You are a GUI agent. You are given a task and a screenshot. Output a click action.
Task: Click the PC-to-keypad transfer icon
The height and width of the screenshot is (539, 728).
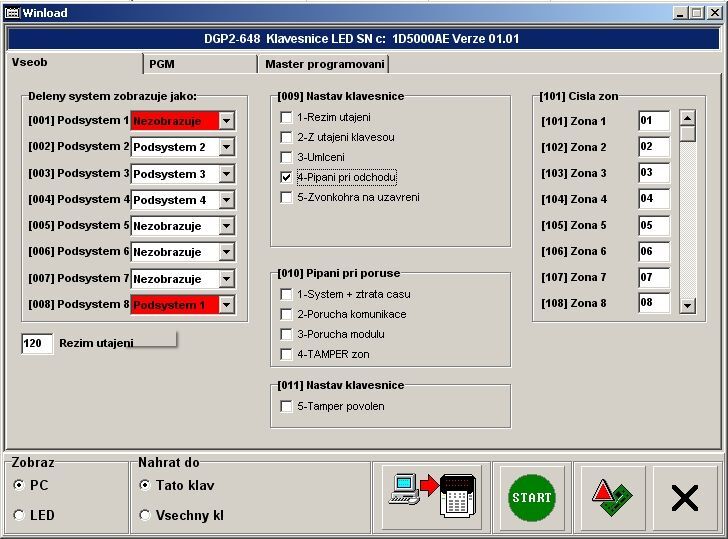[432, 497]
